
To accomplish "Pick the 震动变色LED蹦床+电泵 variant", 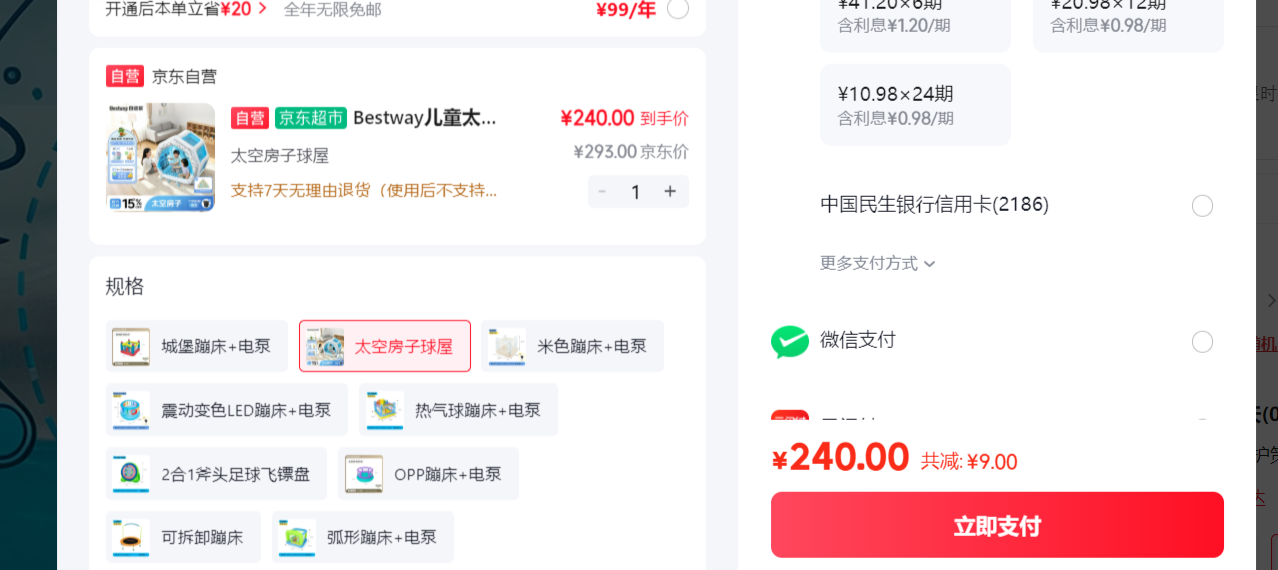I will pyautogui.click(x=227, y=410).
